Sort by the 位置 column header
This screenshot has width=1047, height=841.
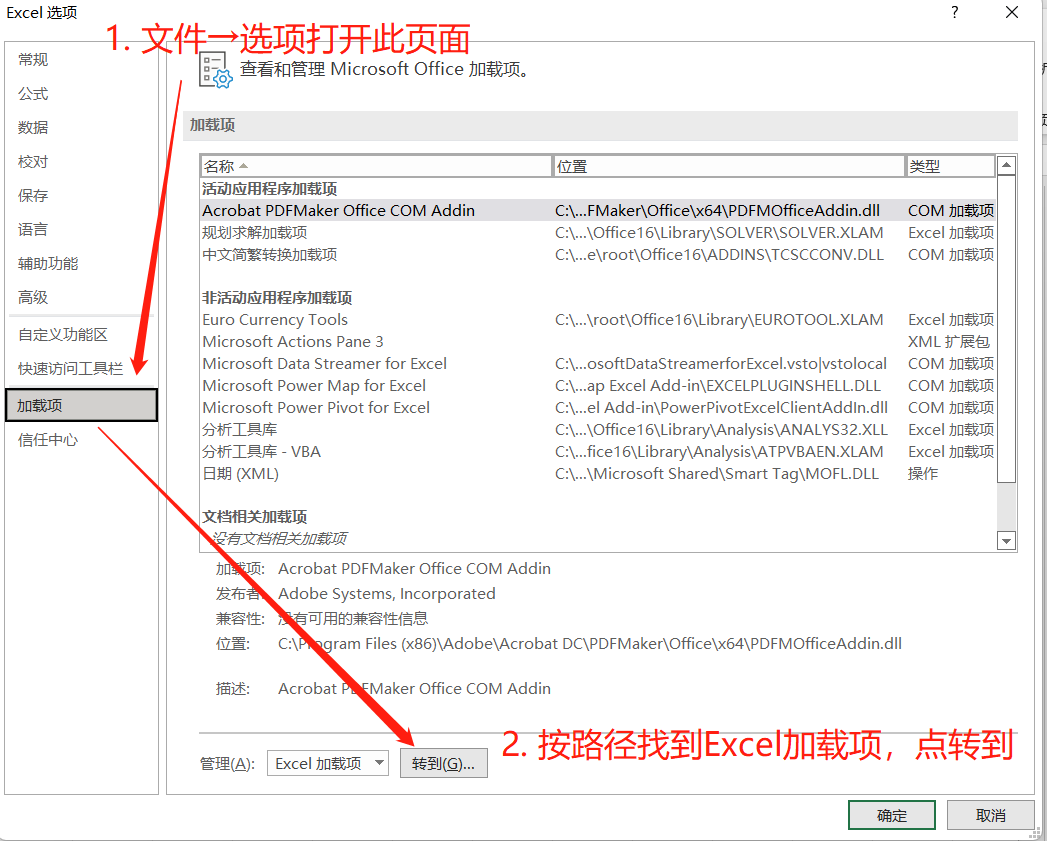coord(728,166)
